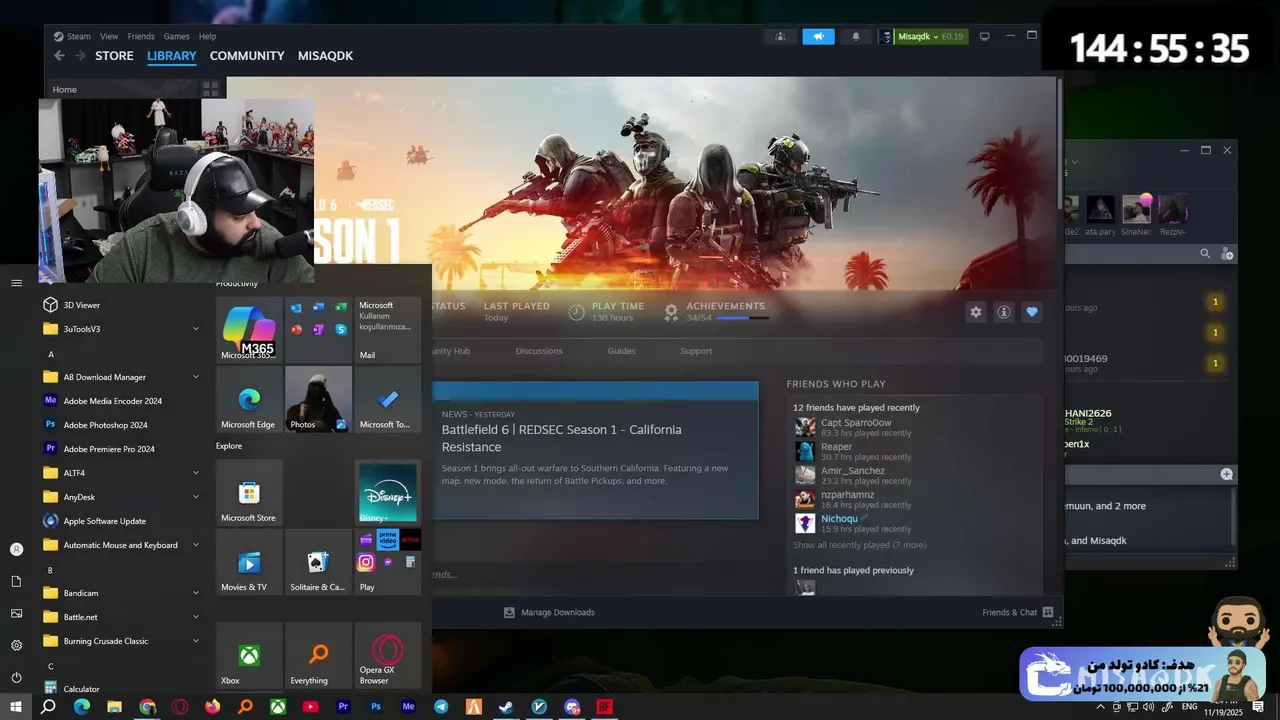Expand AB Download Manager folder

click(121, 377)
